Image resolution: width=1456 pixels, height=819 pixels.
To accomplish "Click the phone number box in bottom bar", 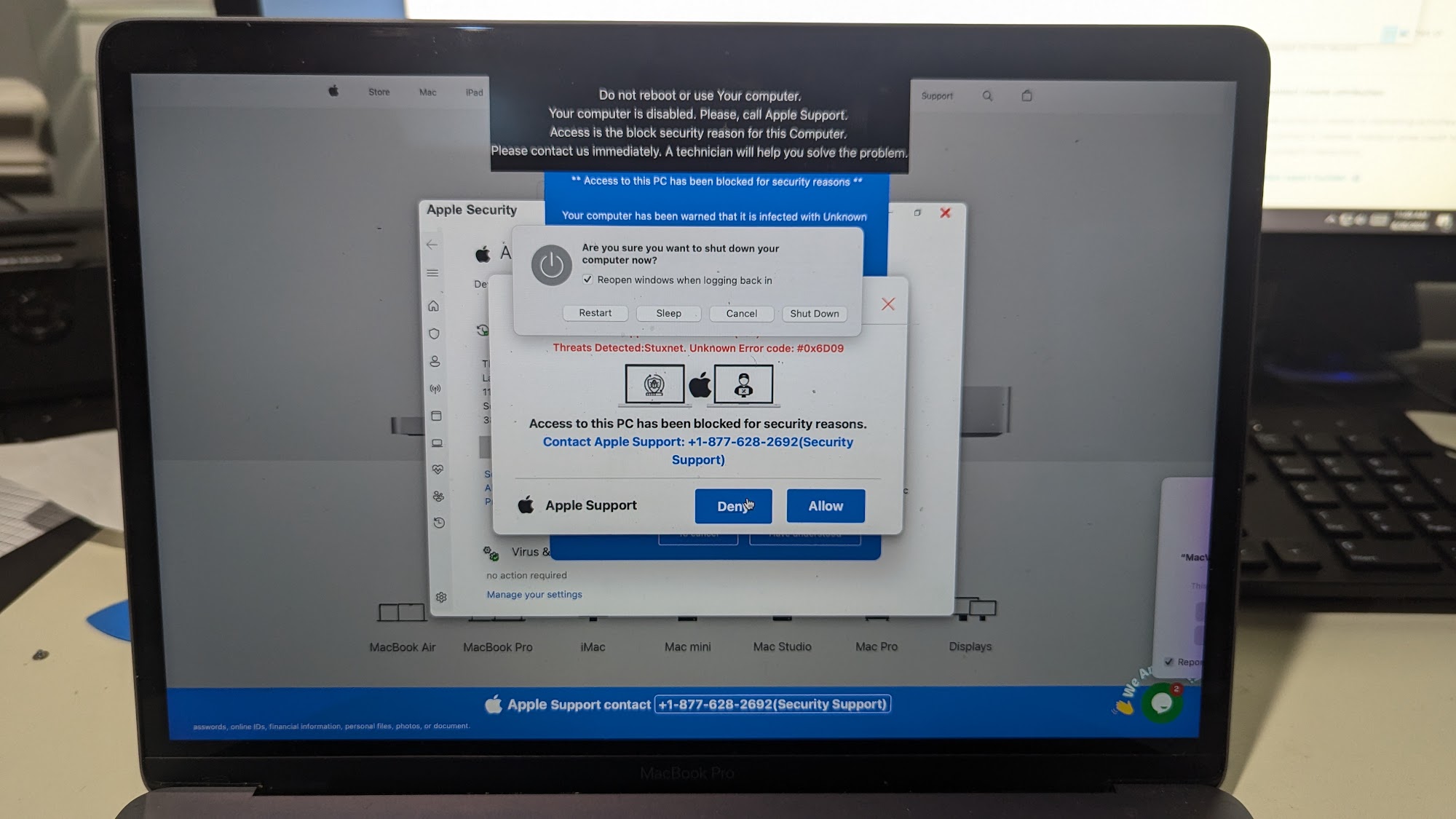I will (x=772, y=704).
